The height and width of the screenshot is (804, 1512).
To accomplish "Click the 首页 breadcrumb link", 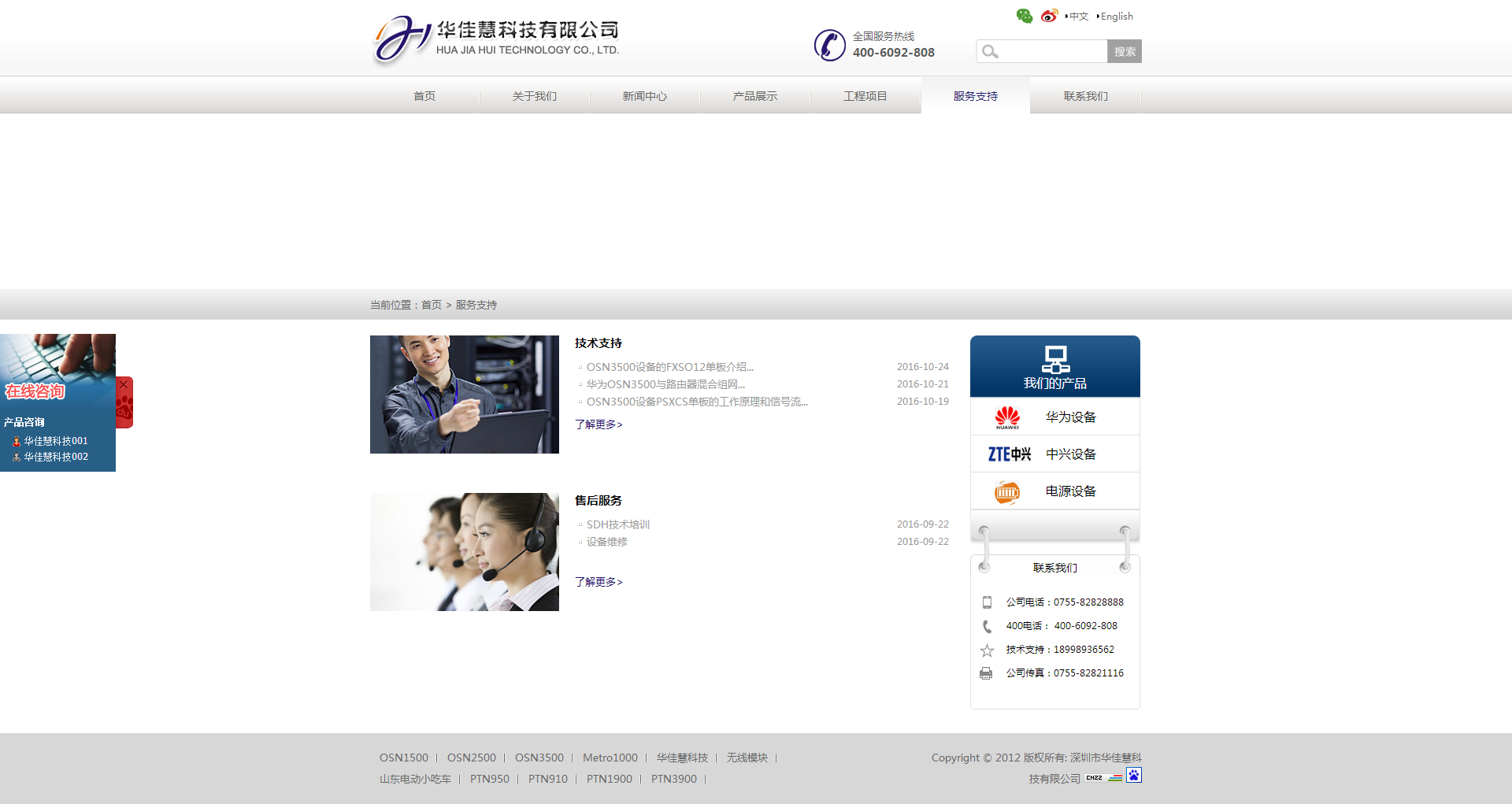I will point(432,305).
